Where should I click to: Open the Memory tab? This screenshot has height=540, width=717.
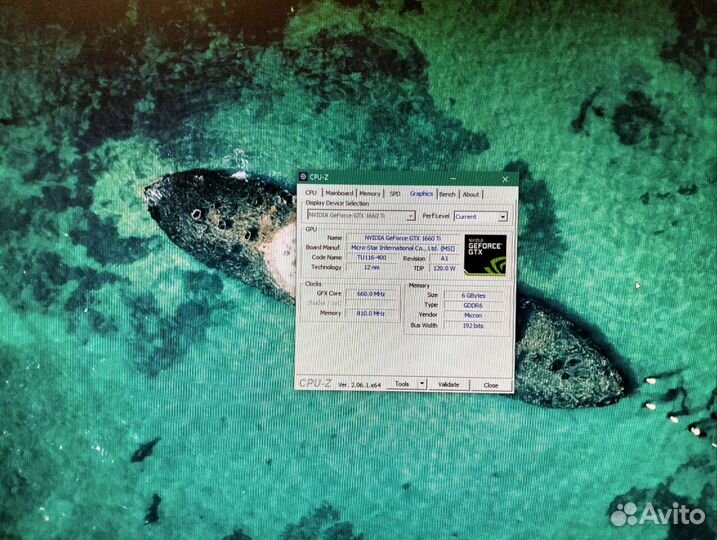(370, 194)
